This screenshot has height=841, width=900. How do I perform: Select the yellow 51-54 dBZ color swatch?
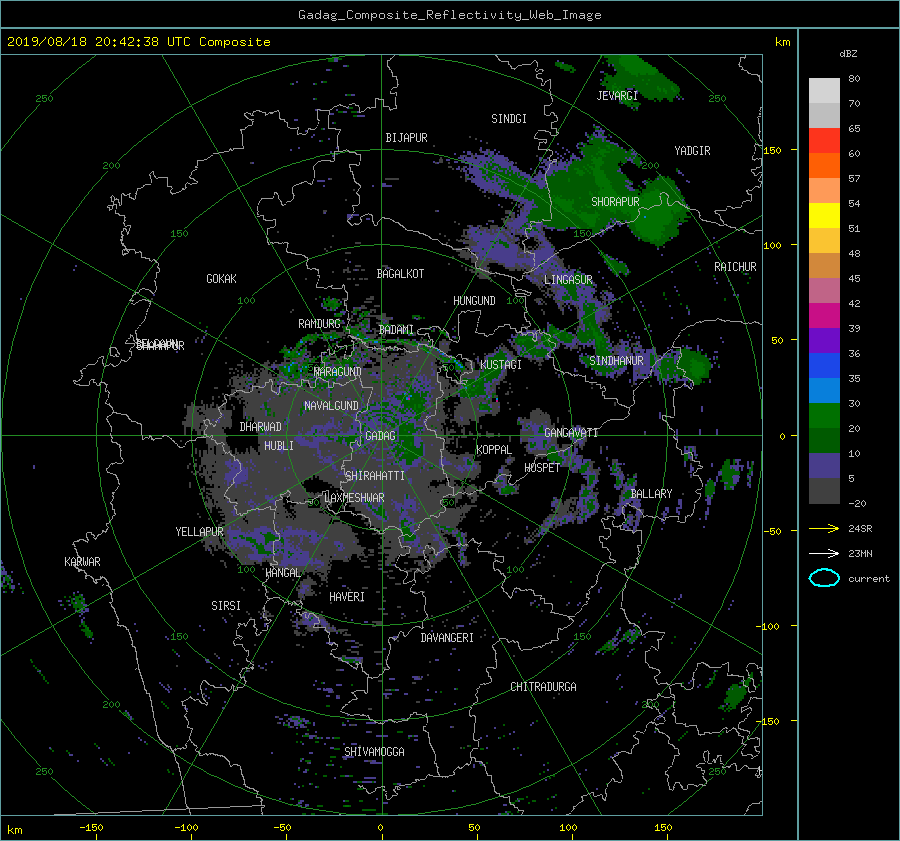(x=824, y=216)
